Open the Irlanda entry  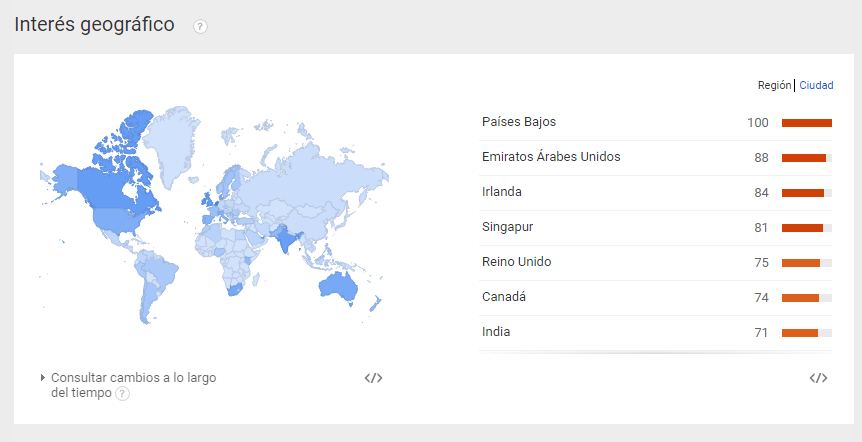tap(502, 192)
